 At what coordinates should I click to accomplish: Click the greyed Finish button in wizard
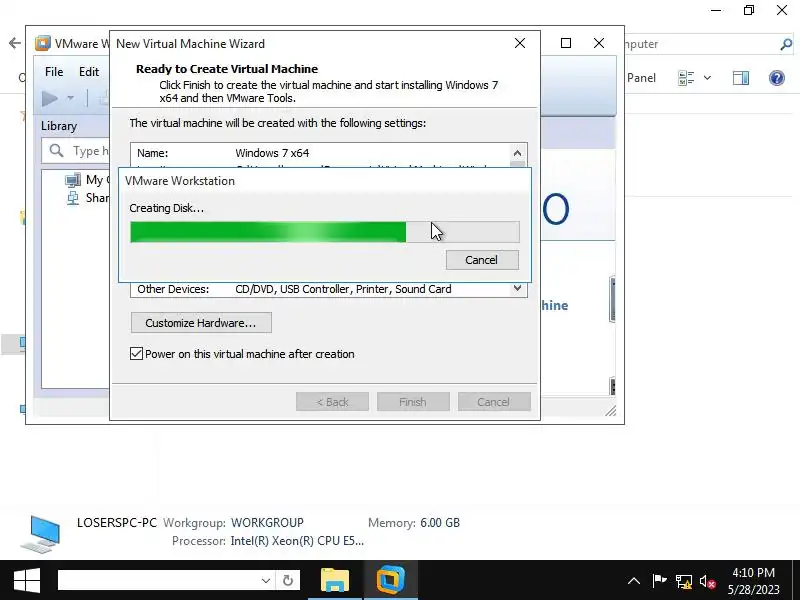[413, 402]
